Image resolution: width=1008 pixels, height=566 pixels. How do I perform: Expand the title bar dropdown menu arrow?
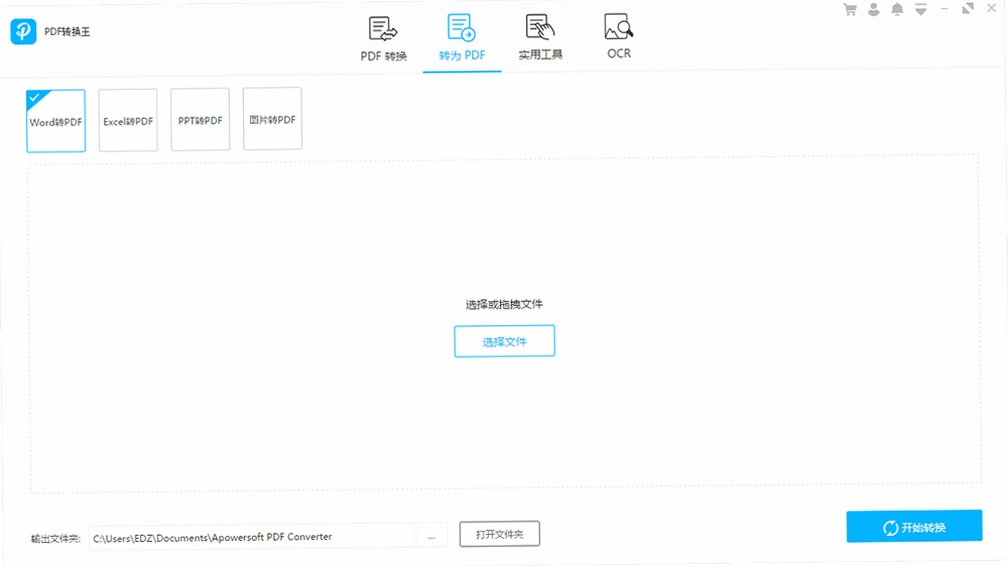(x=921, y=9)
